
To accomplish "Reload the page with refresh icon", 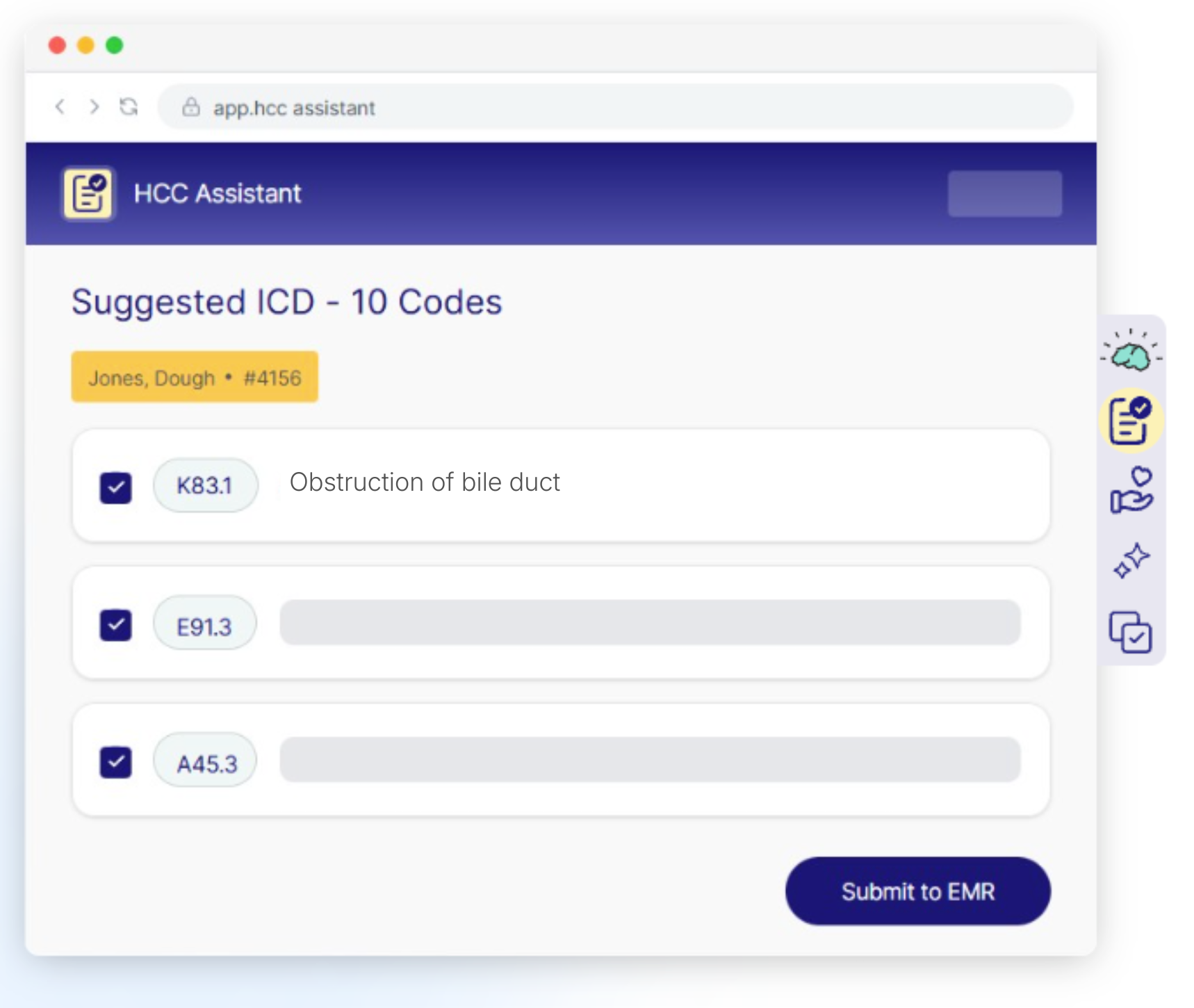I will click(129, 107).
